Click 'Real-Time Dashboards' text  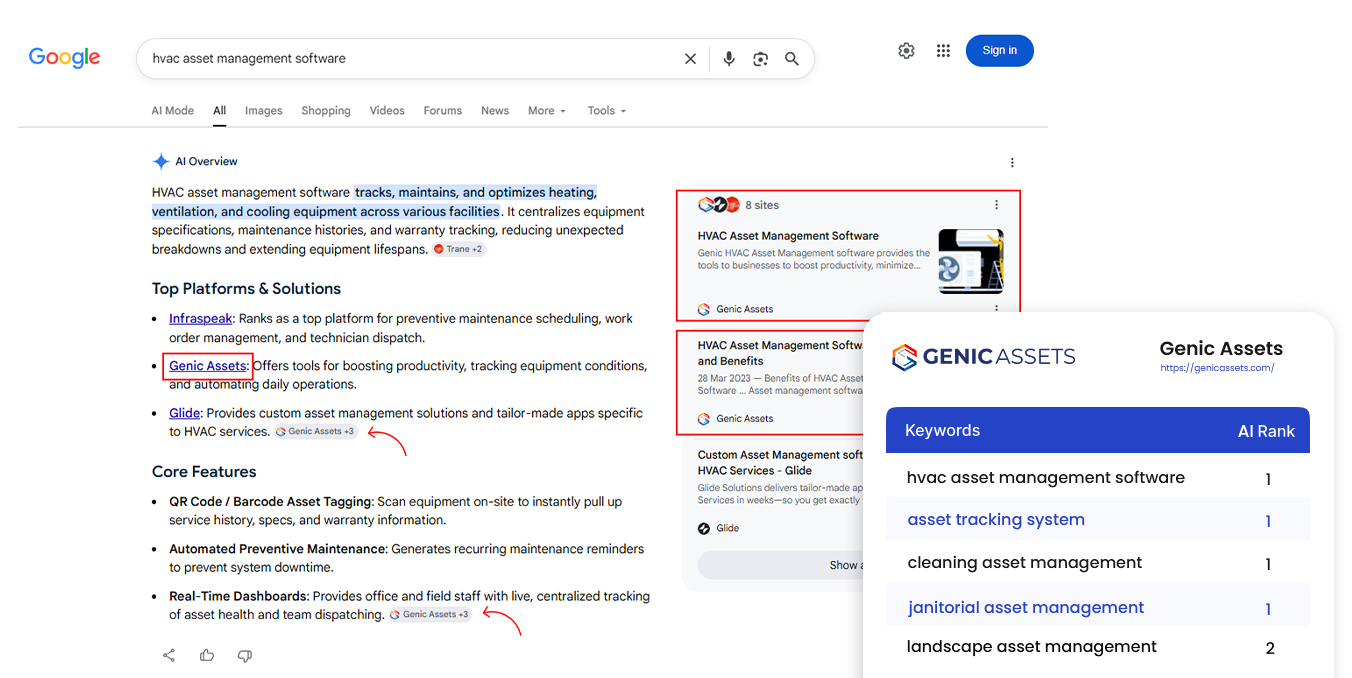click(237, 596)
